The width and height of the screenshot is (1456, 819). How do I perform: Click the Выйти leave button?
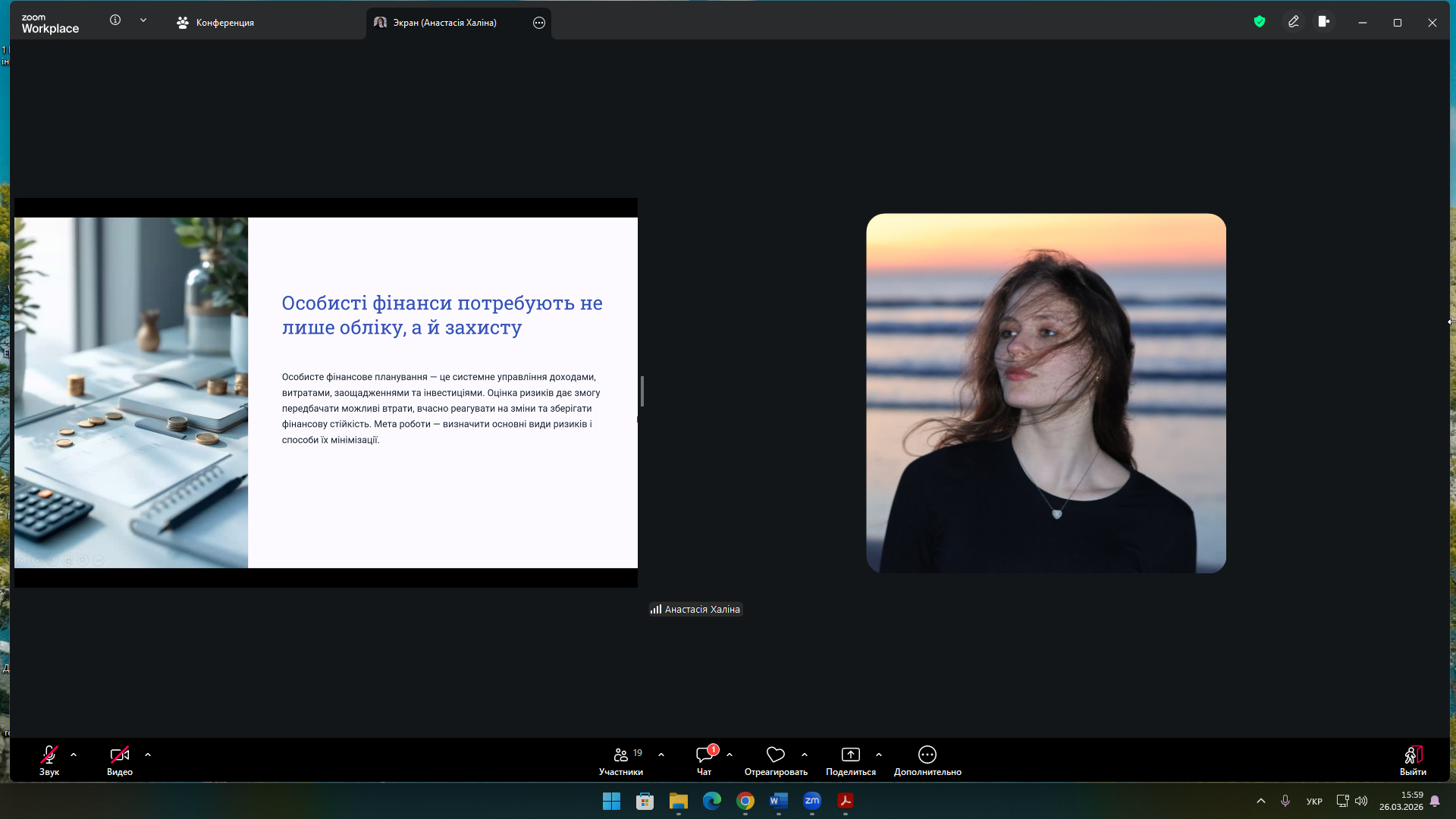[1412, 760]
